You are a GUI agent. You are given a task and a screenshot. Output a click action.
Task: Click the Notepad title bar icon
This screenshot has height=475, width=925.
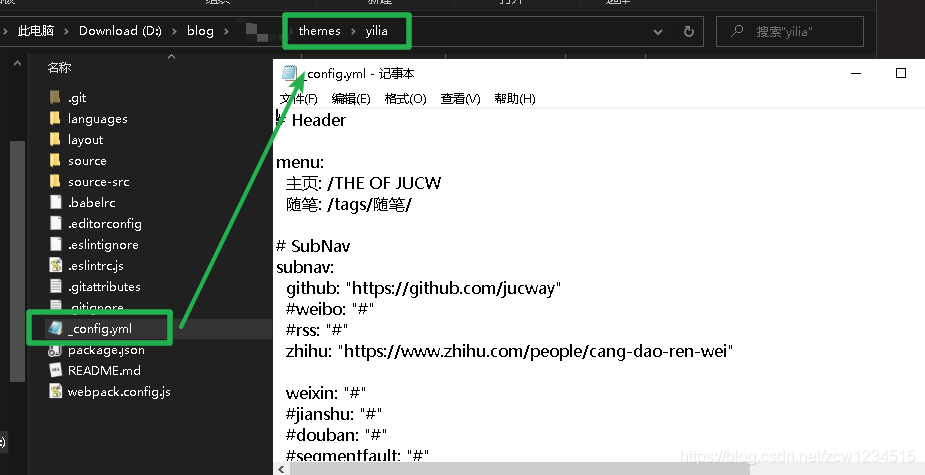(x=290, y=73)
